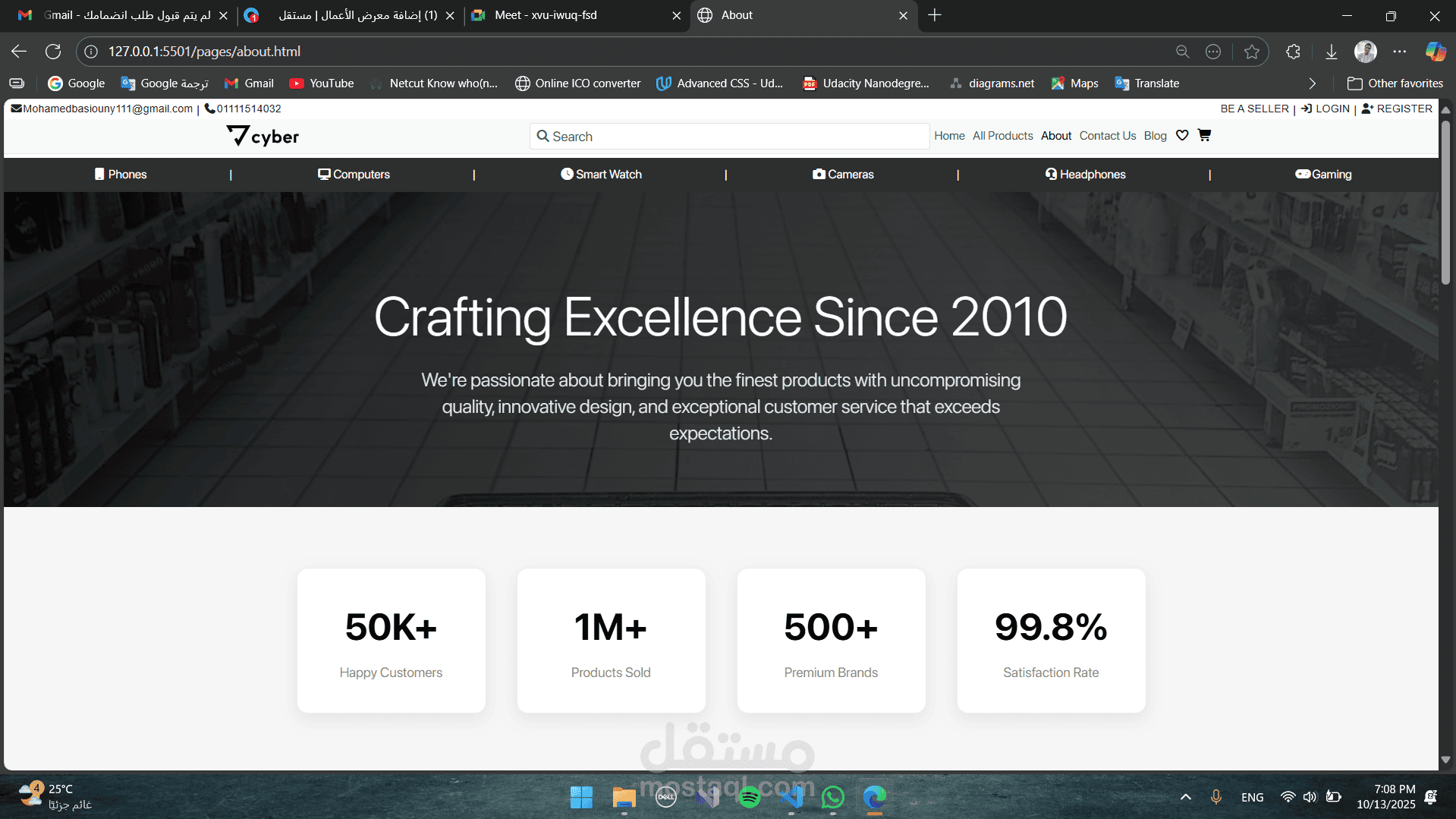Open the All Products link
This screenshot has width=1456, height=819.
(1002, 136)
